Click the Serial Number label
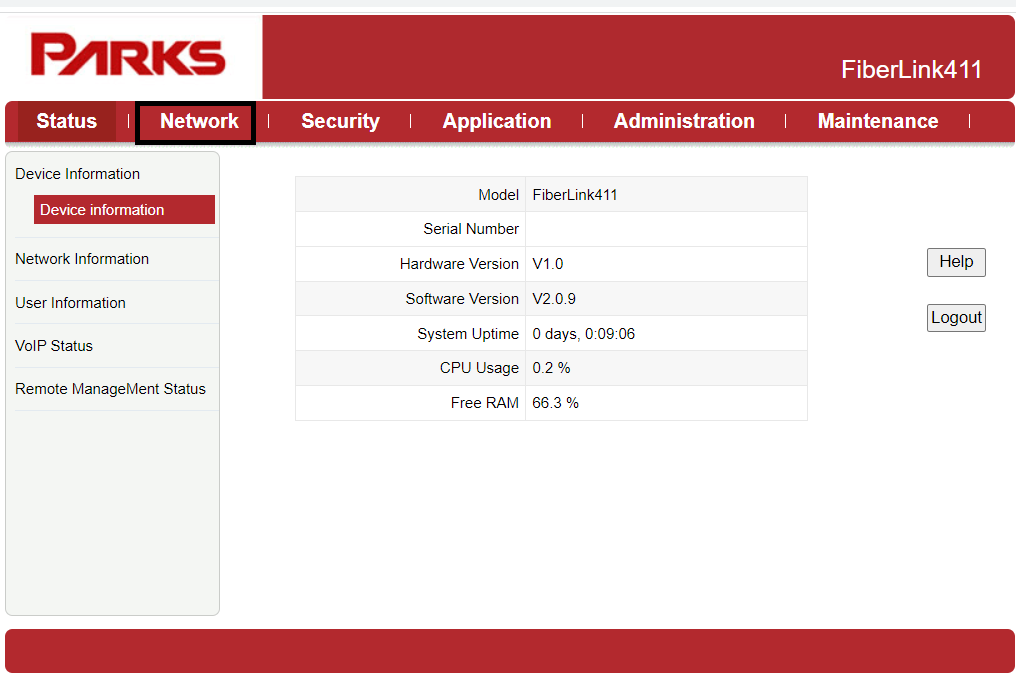1016x680 pixels. 470,229
